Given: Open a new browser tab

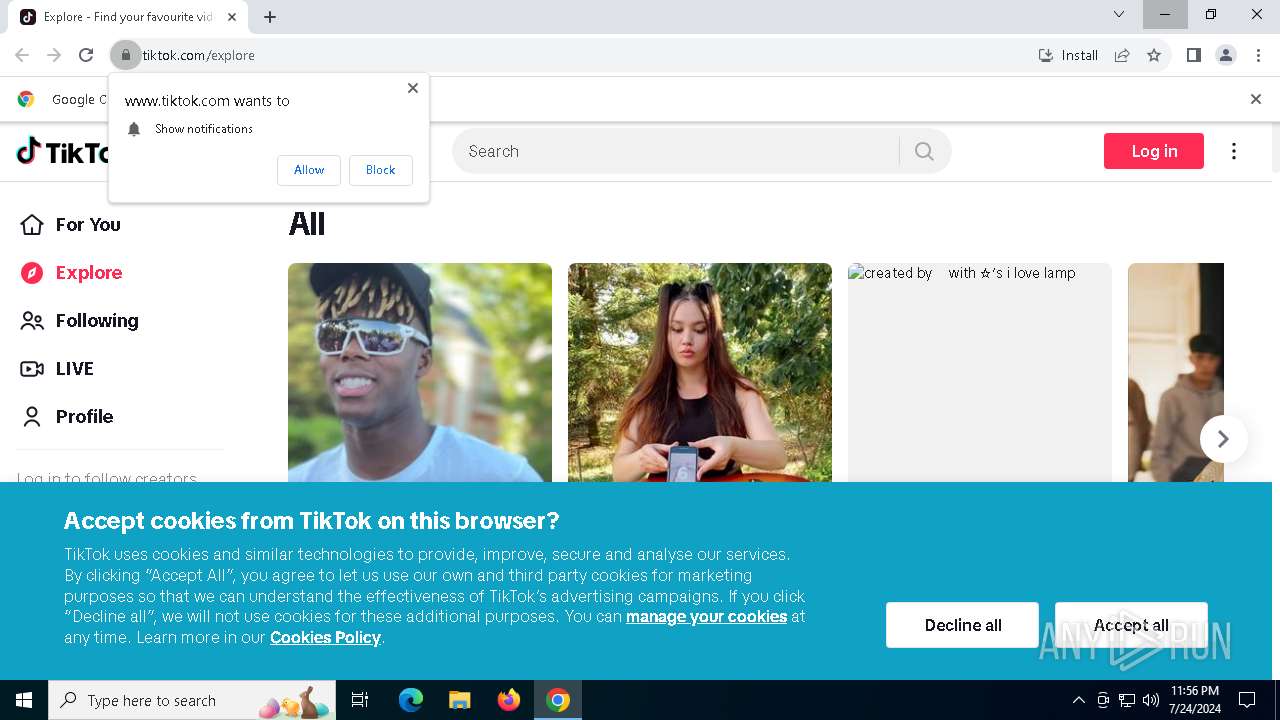Looking at the screenshot, I should point(270,17).
